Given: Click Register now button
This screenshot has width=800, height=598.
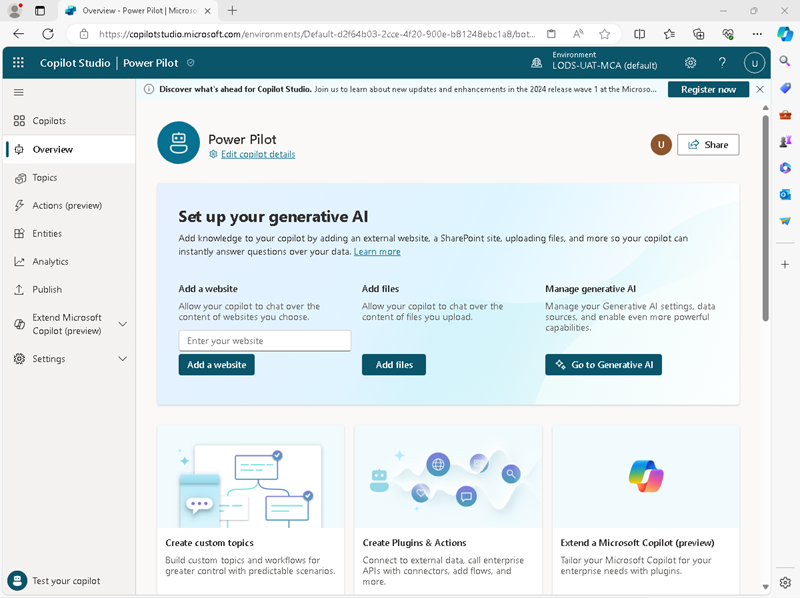Looking at the screenshot, I should tap(708, 89).
